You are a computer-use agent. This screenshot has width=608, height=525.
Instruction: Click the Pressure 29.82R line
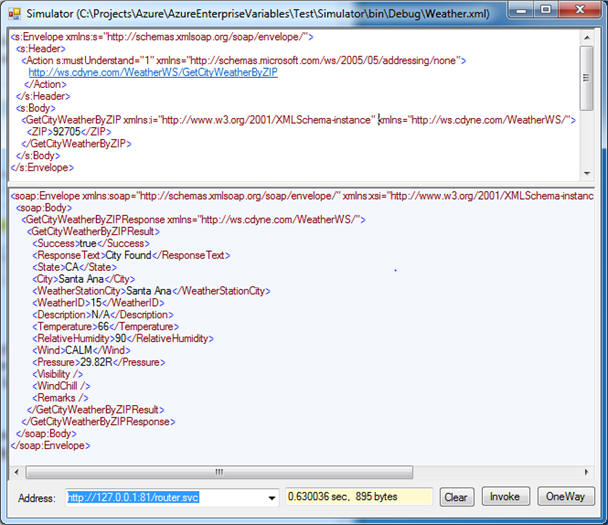coord(99,362)
